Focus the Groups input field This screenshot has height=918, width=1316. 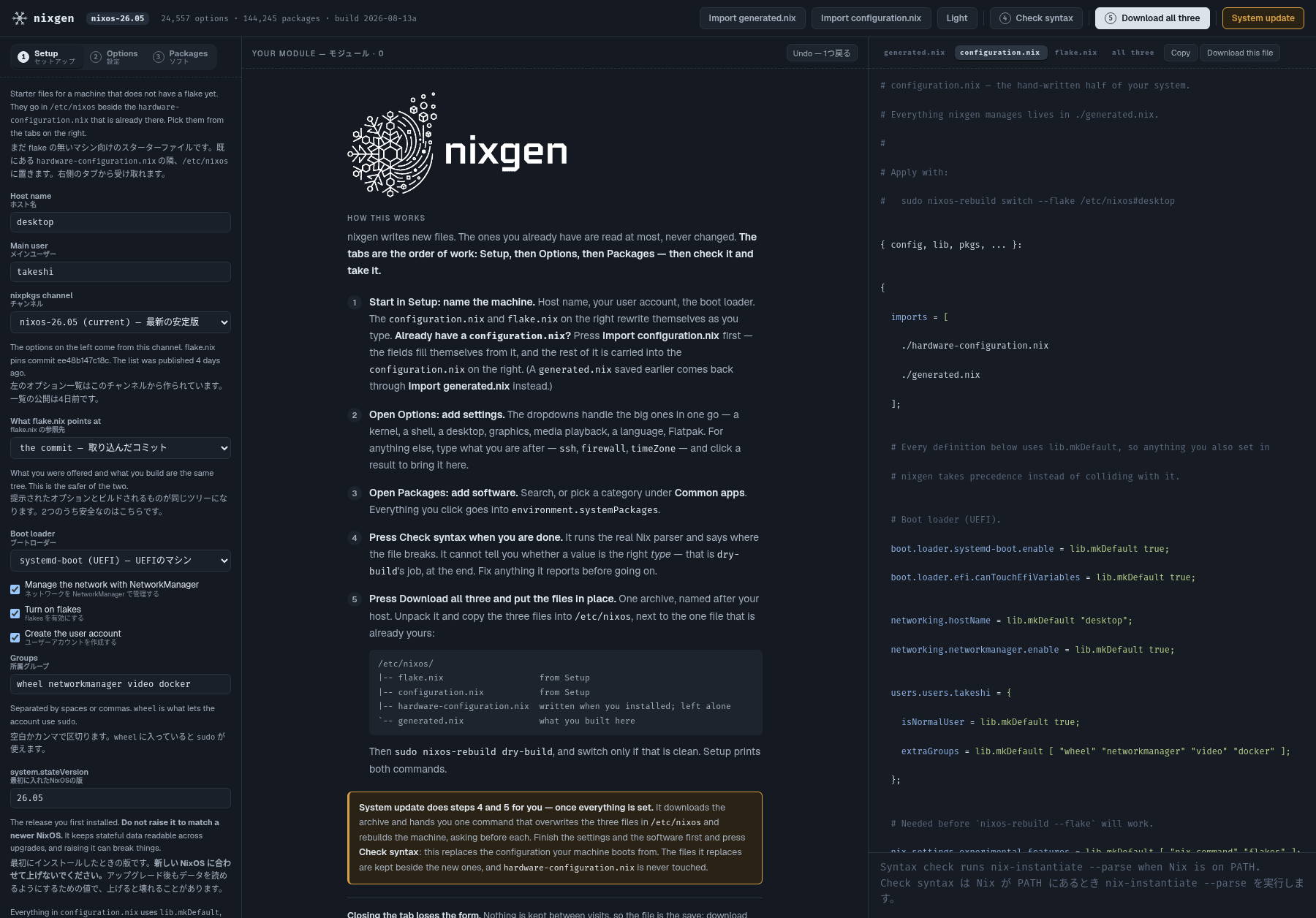pos(121,684)
